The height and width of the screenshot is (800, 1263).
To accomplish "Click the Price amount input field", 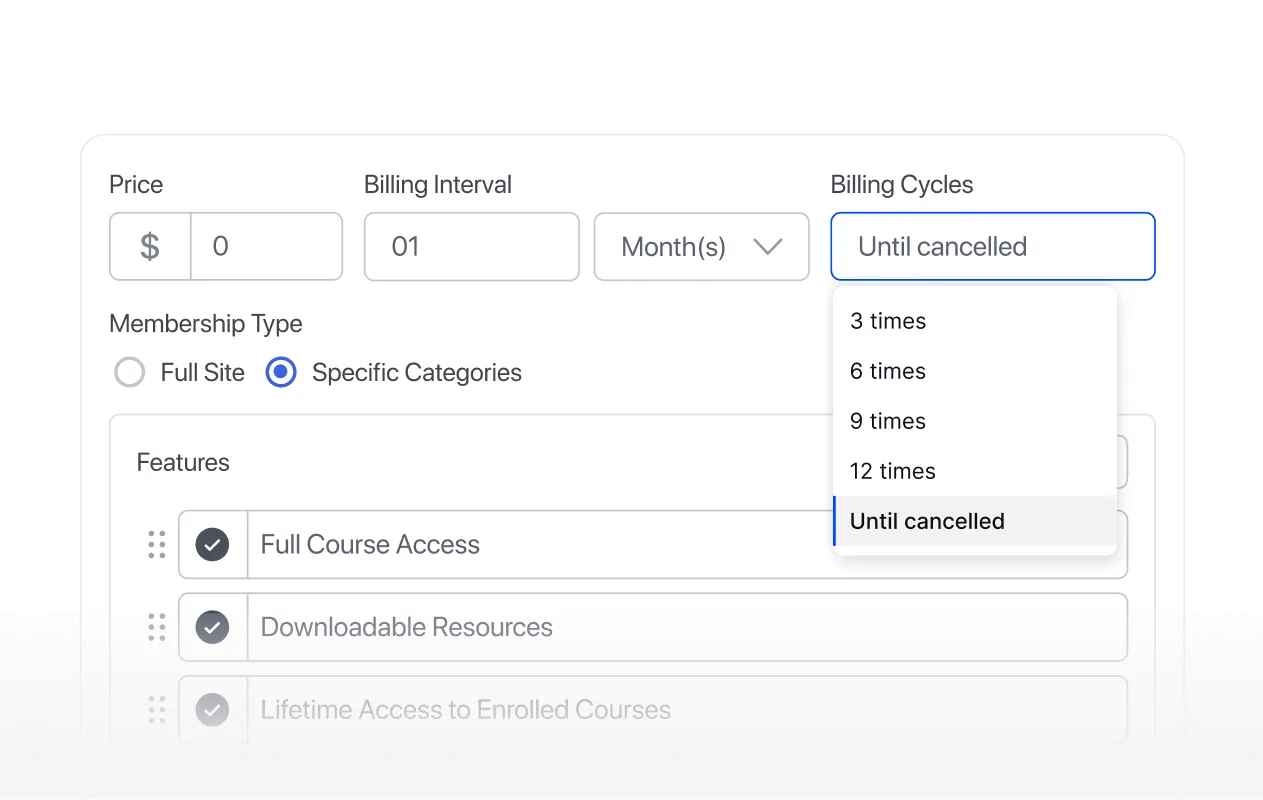I will [x=267, y=246].
